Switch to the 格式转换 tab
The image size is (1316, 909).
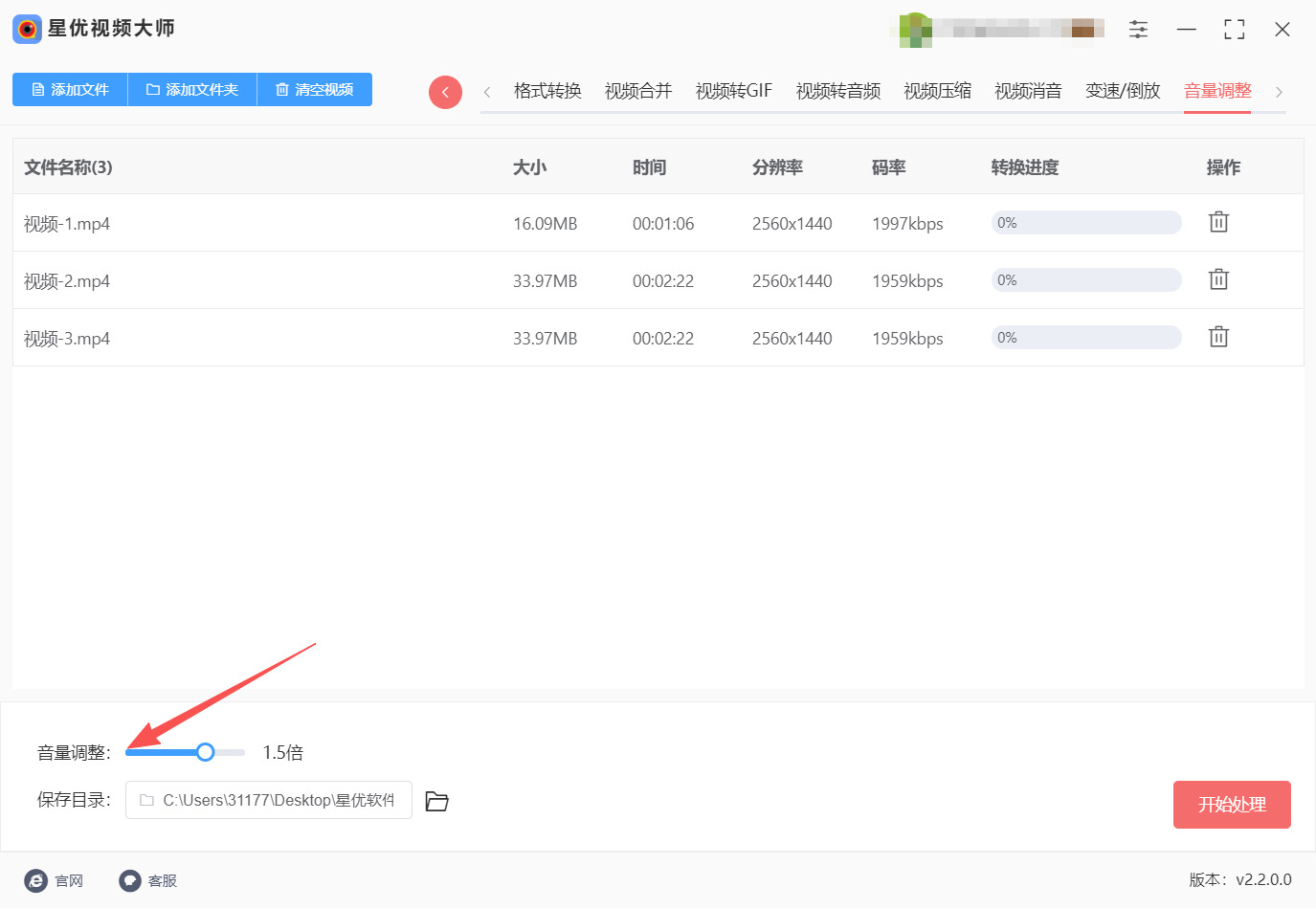(x=547, y=91)
